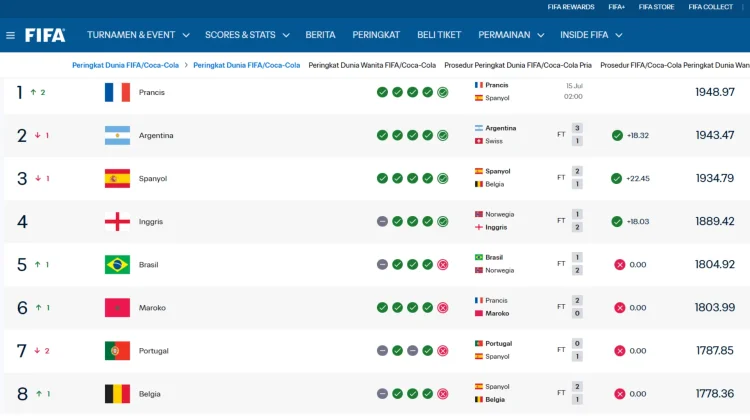Click Argentina's green win check beside +18.32
Image resolution: width=750 pixels, height=420 pixels.
click(617, 135)
